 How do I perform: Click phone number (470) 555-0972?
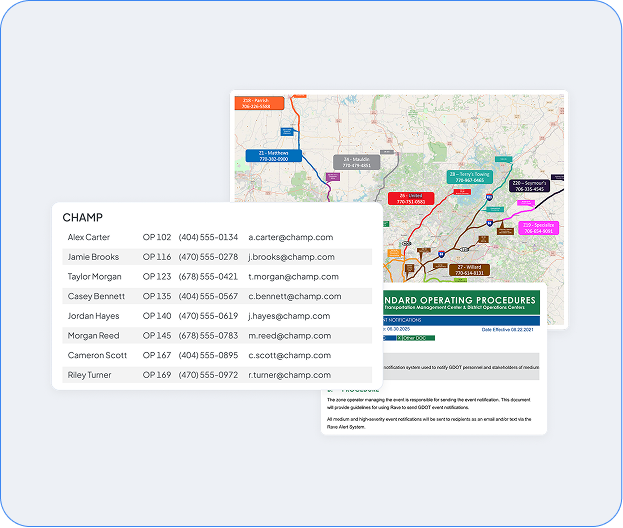pos(208,375)
